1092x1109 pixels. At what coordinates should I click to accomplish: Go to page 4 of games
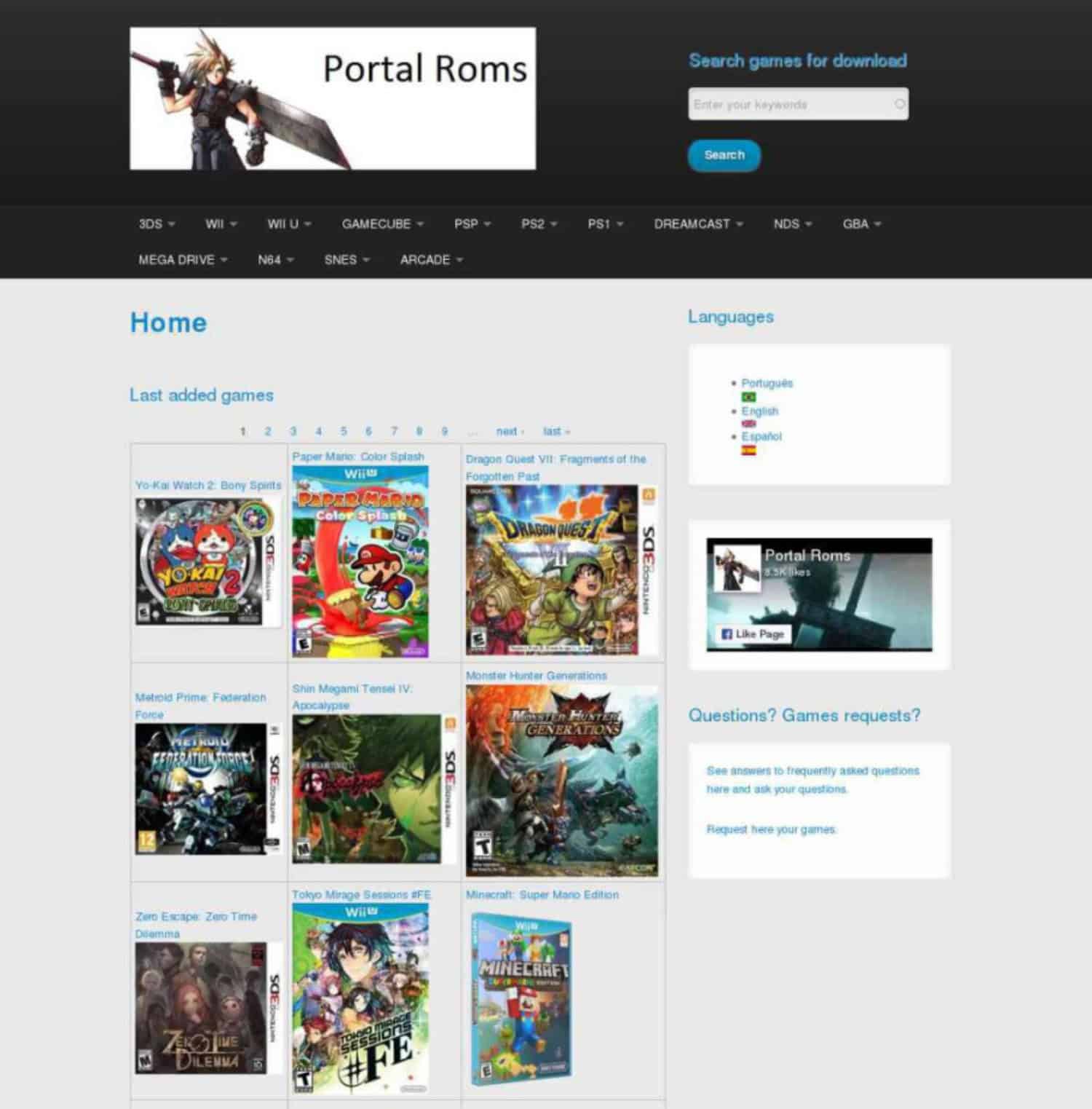318,431
